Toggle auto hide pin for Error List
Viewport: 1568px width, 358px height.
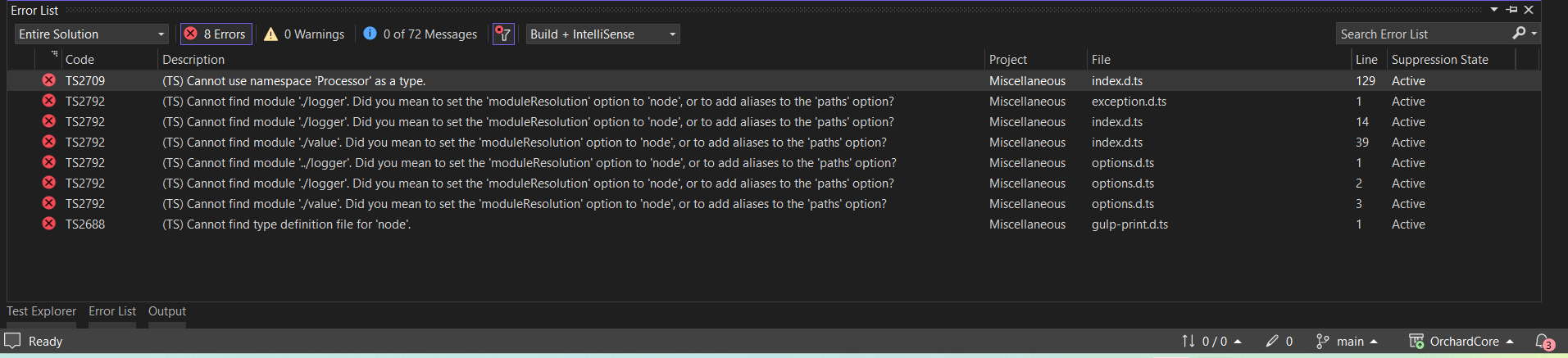point(1512,10)
